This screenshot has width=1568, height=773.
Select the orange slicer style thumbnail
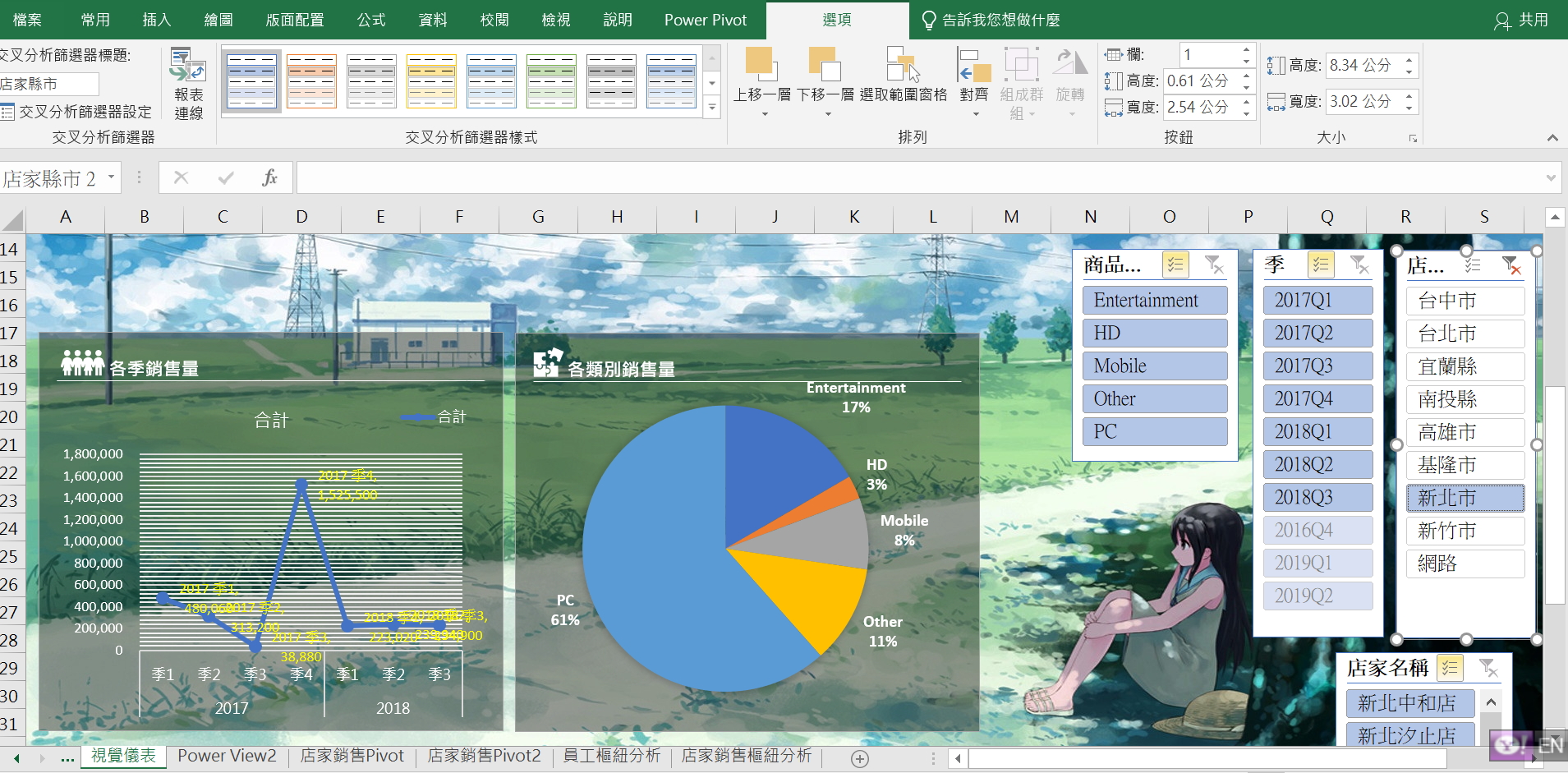point(311,81)
